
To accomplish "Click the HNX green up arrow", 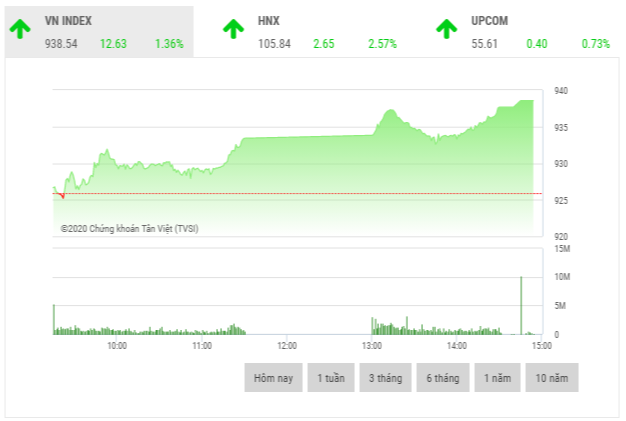I will [x=233, y=29].
